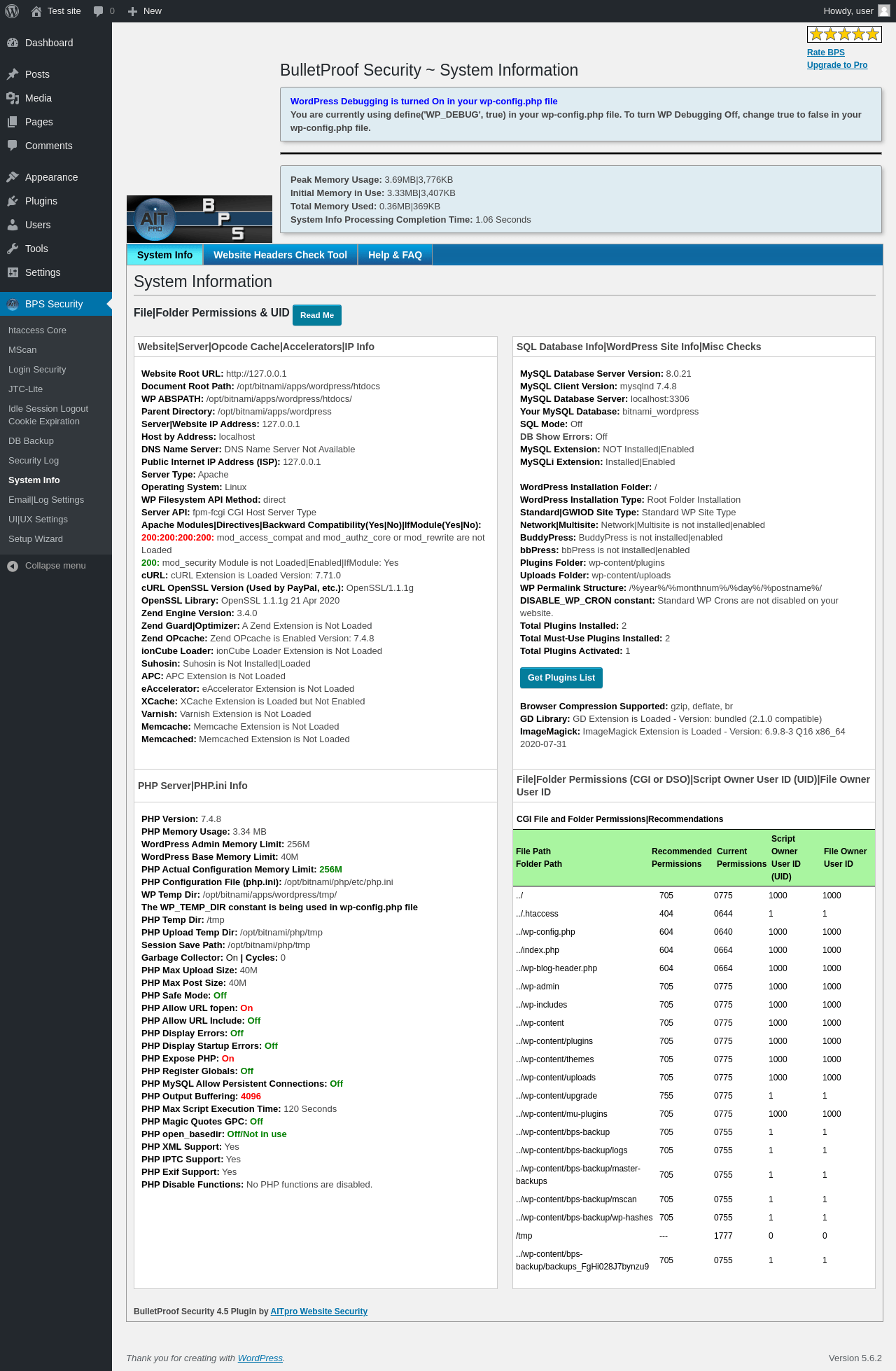This screenshot has width=896, height=1371.
Task: Open the WordPress link in the footer
Action: [260, 1358]
